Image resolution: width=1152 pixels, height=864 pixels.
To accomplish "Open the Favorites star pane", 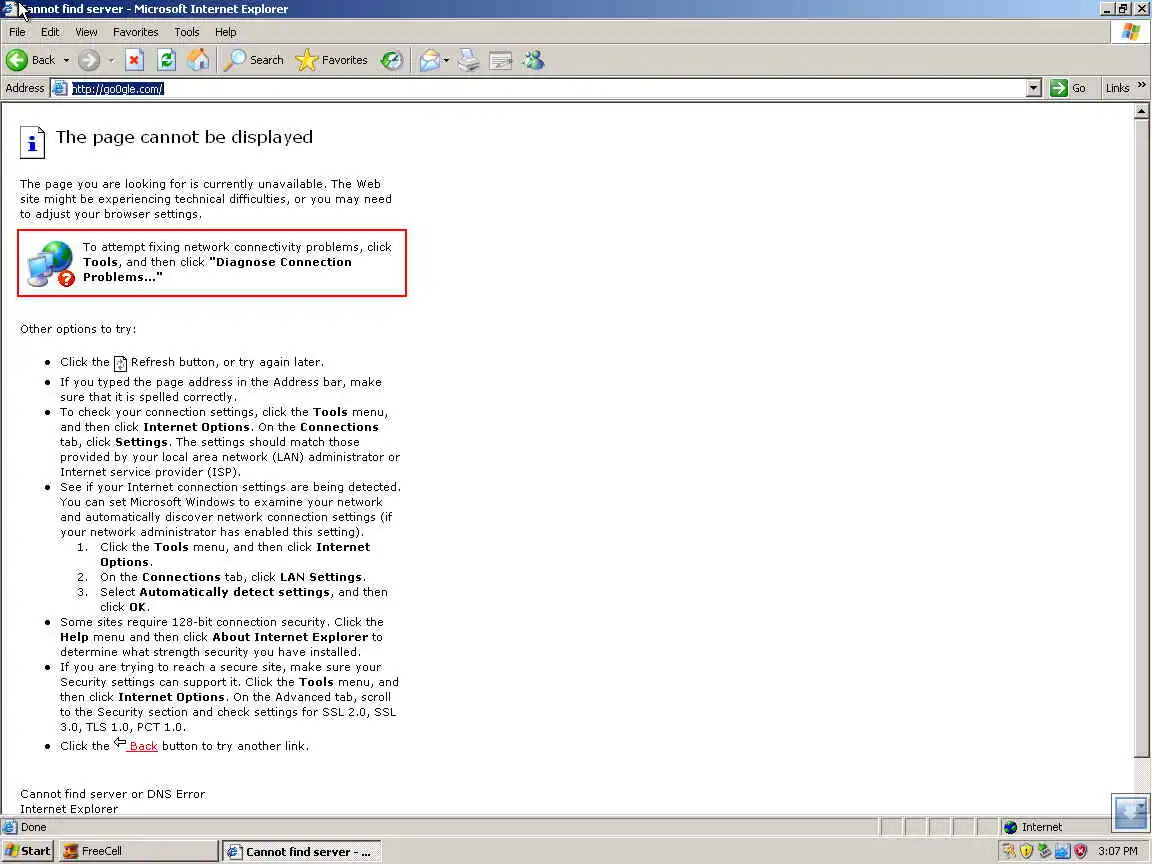I will click(x=331, y=60).
